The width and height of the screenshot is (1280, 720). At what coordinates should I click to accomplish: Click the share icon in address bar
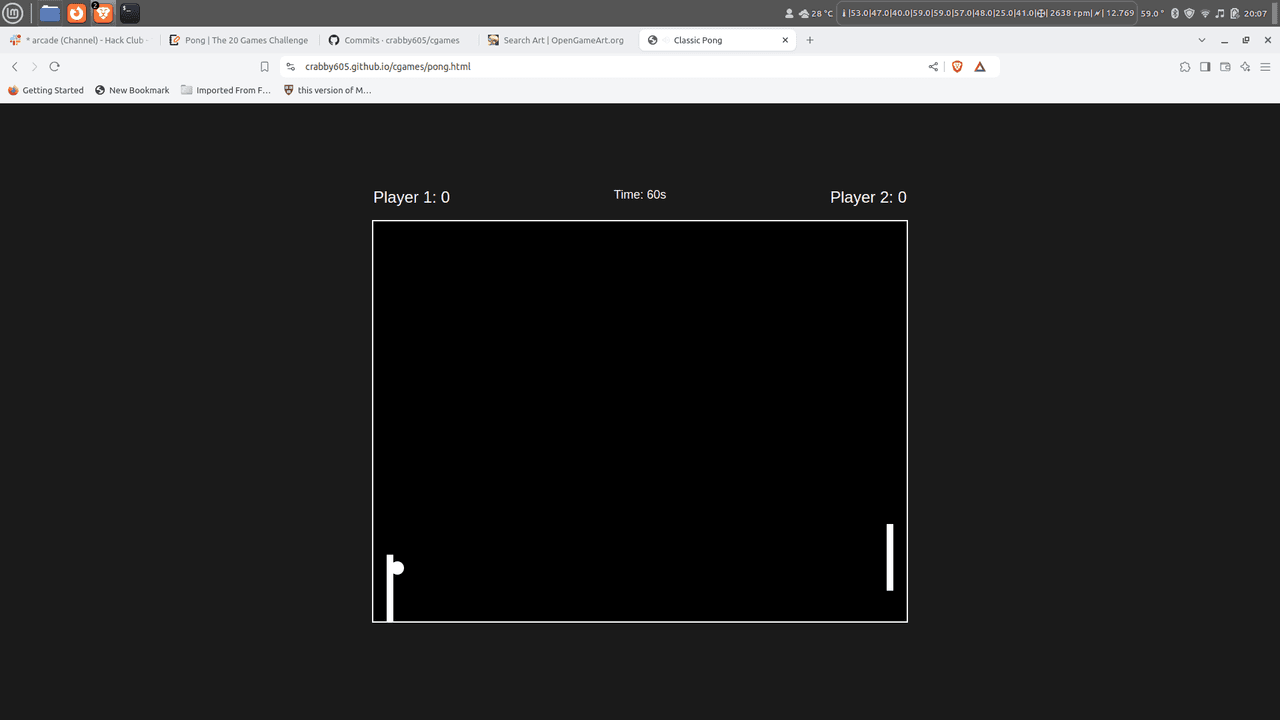(933, 67)
